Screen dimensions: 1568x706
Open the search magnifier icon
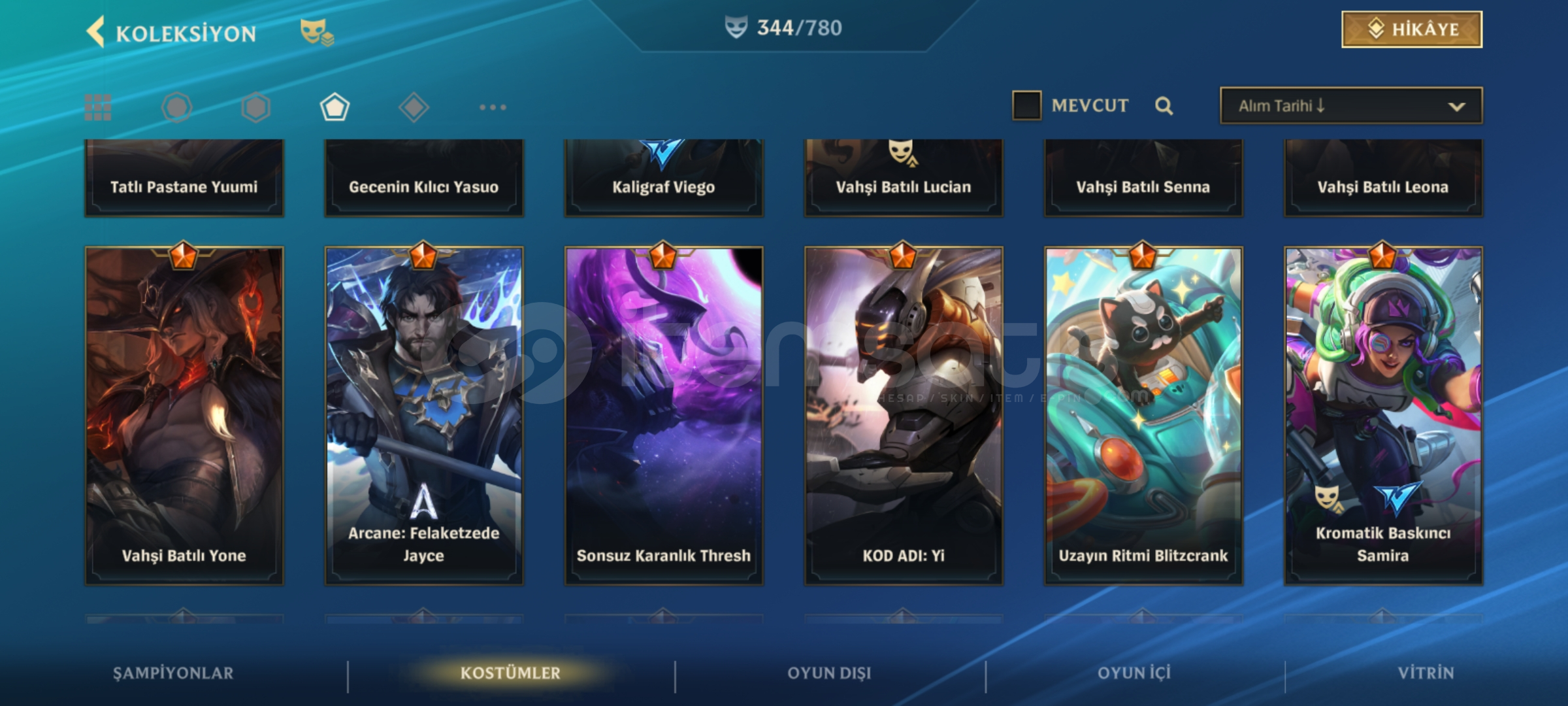pyautogui.click(x=1164, y=106)
